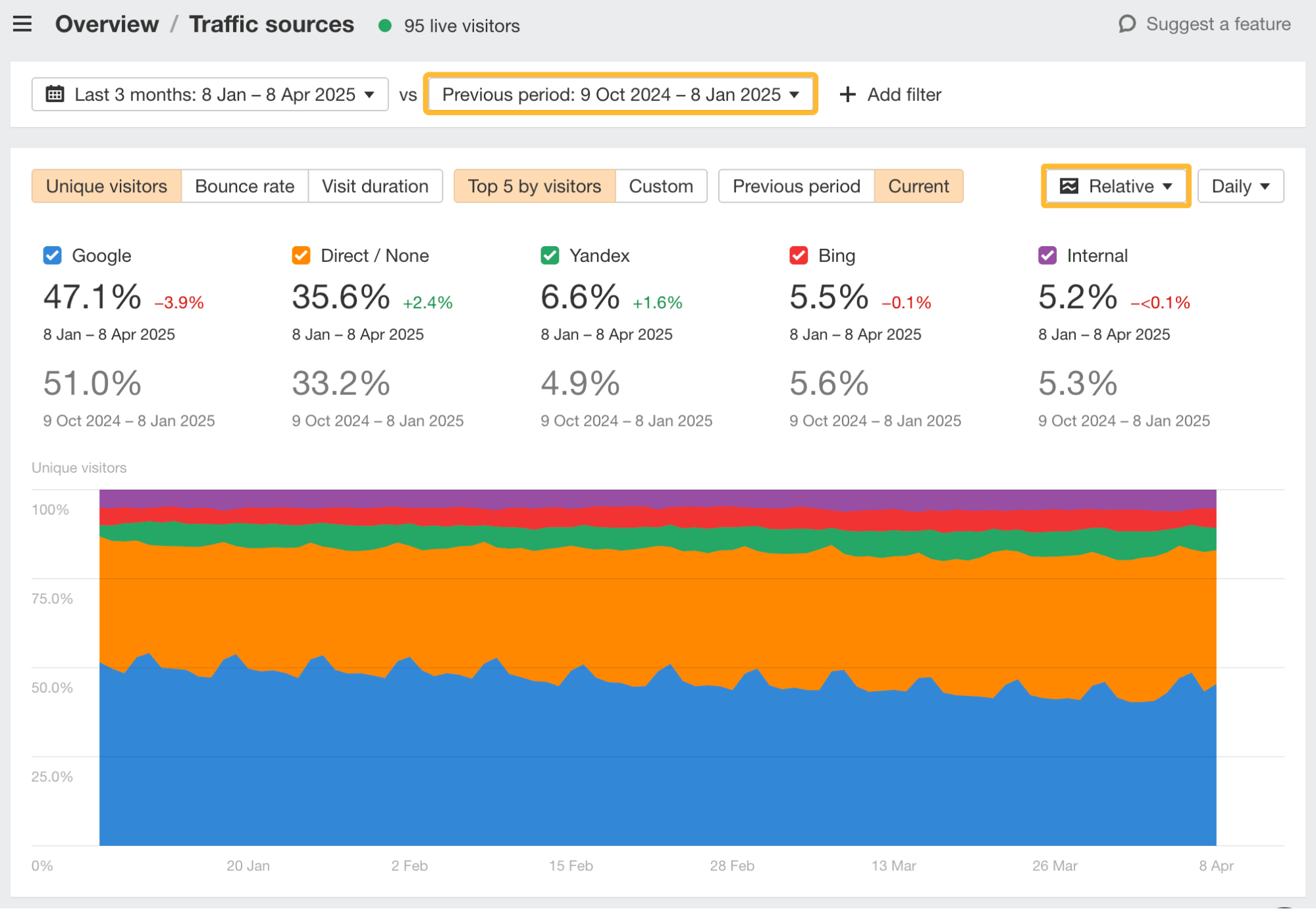
Task: Click the Relative chart mode icon
Action: [1069, 186]
